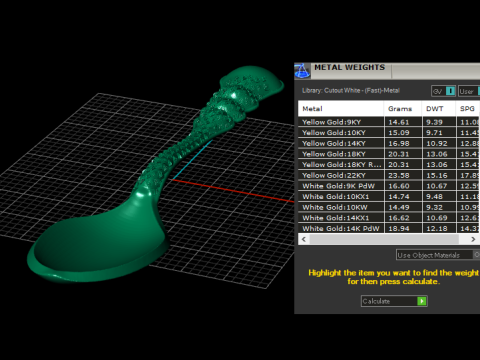Click the Metal Weights scale icon
Screen dimensions: 480x360
[302, 71]
